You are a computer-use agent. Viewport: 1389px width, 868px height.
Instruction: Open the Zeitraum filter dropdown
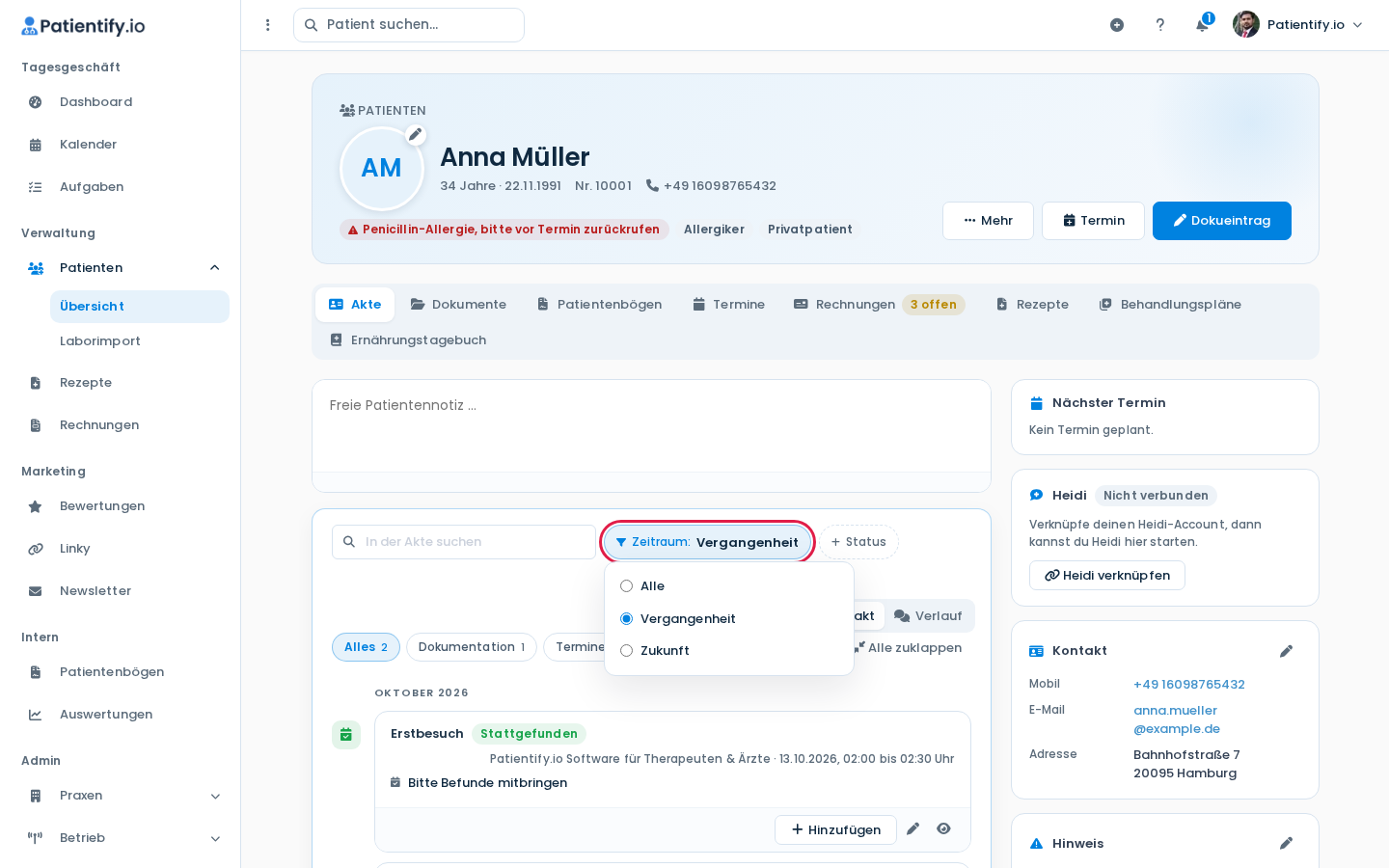(x=707, y=542)
